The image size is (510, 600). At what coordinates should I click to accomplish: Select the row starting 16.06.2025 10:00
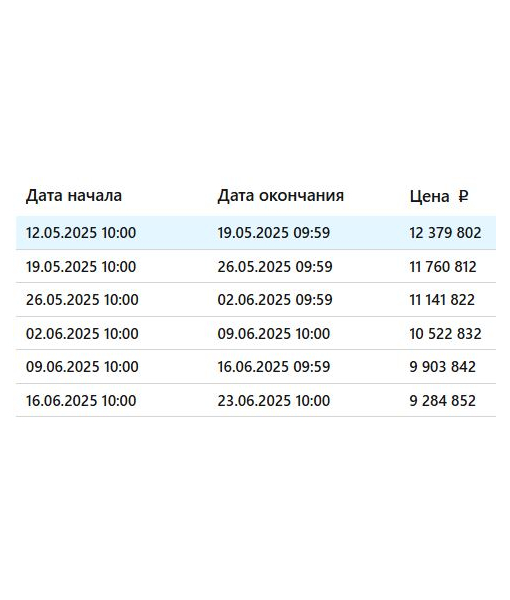click(x=256, y=400)
